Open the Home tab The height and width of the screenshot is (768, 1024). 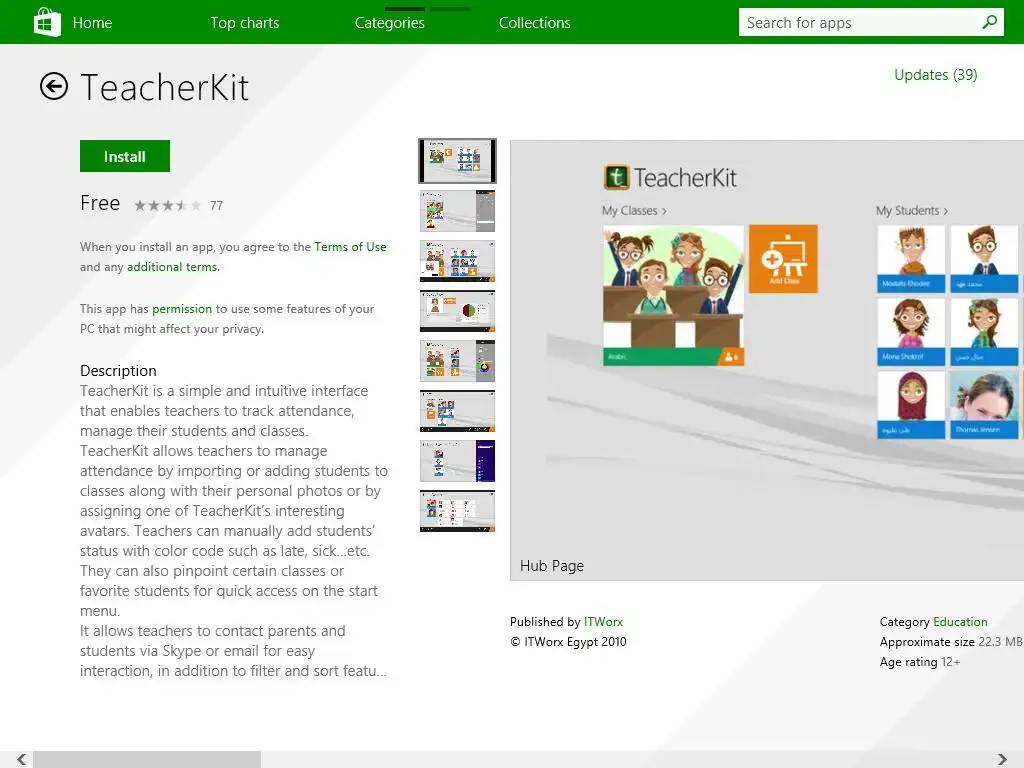(92, 23)
